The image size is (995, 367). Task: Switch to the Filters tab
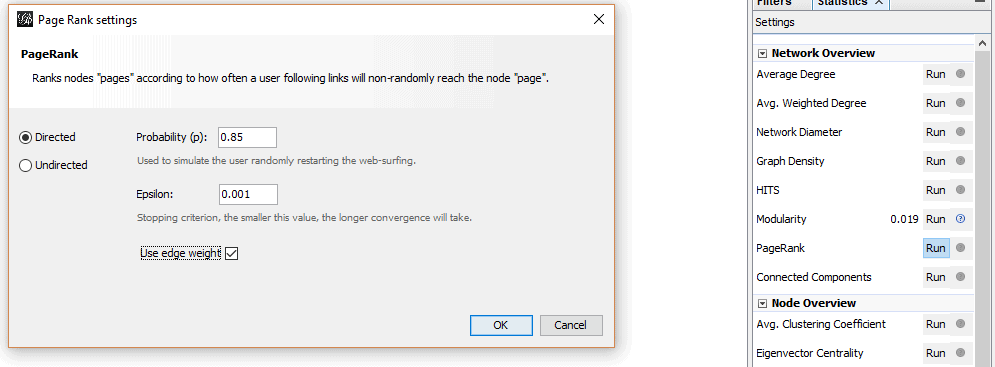click(x=774, y=3)
